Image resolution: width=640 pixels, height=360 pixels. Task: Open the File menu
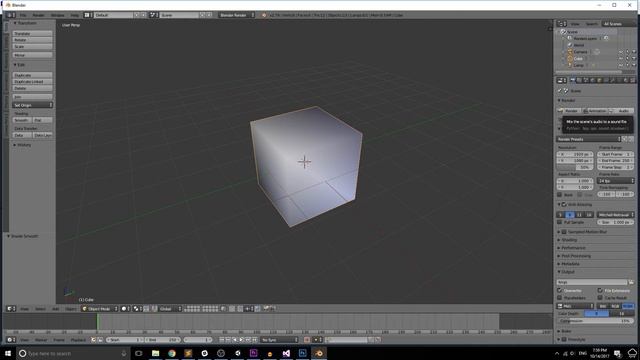(x=23, y=15)
